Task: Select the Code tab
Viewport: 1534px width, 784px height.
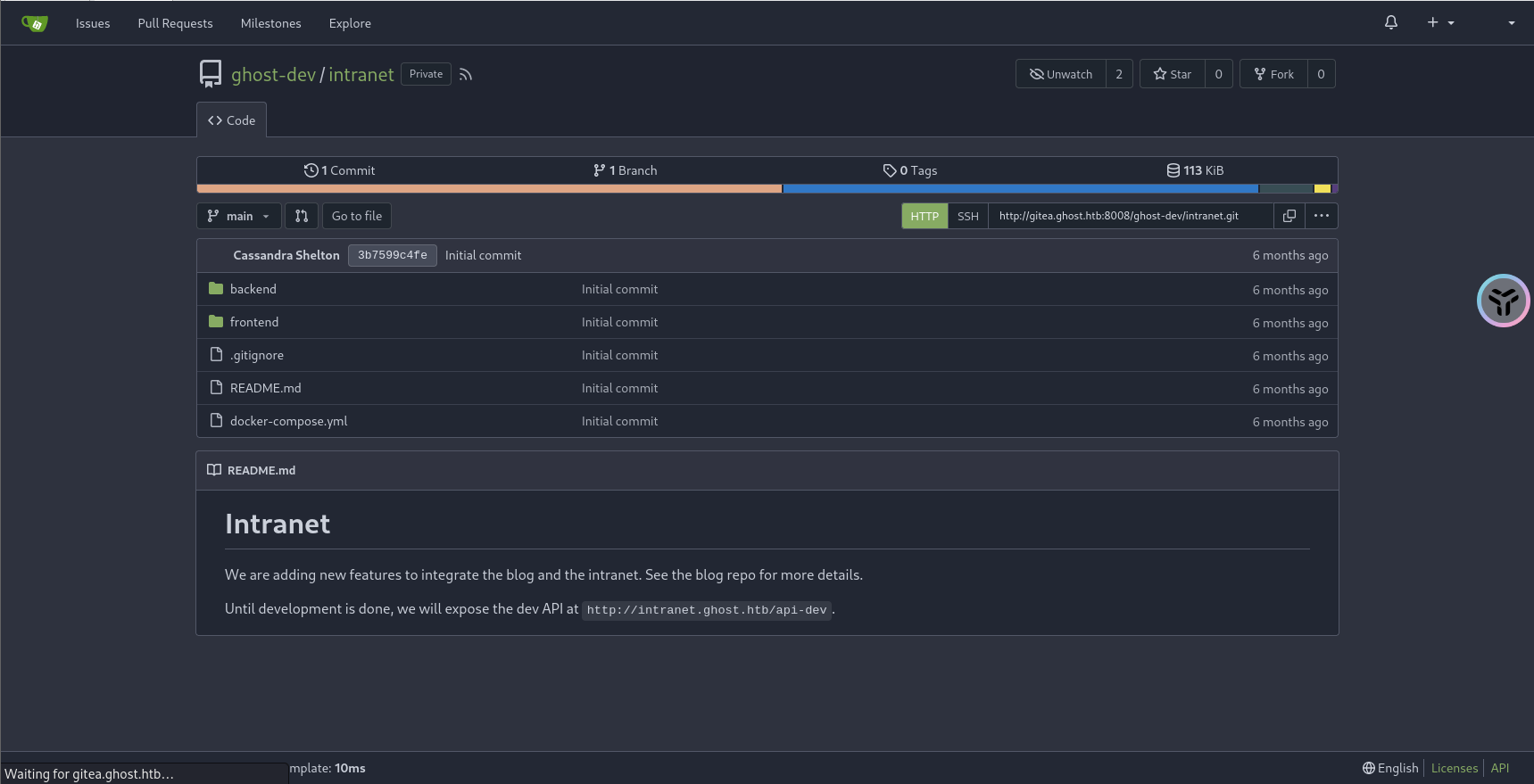Action: pos(231,120)
